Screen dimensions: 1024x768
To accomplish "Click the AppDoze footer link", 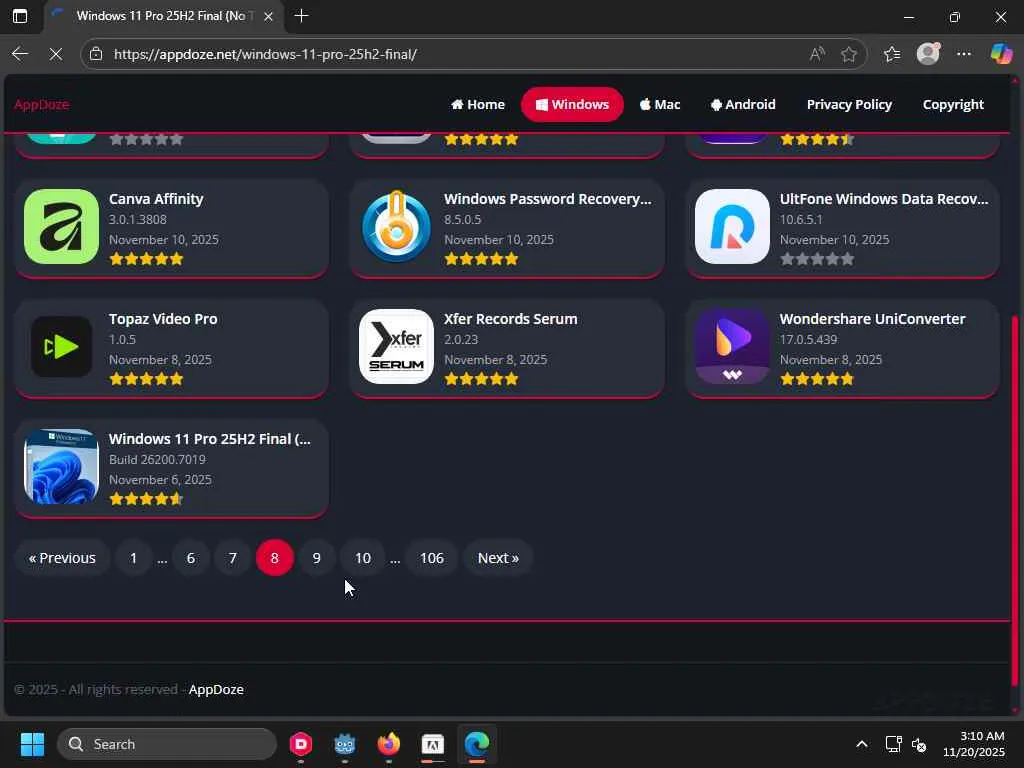I will (216, 690).
